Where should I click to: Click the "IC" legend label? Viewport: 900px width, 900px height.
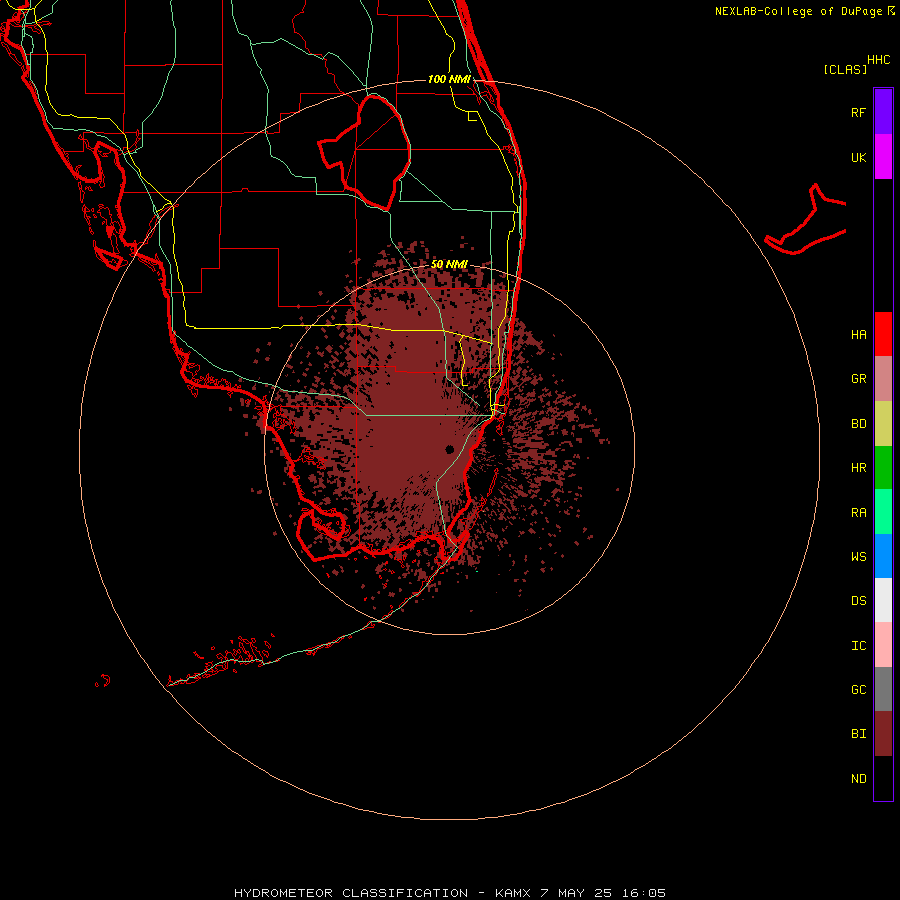[x=858, y=645]
